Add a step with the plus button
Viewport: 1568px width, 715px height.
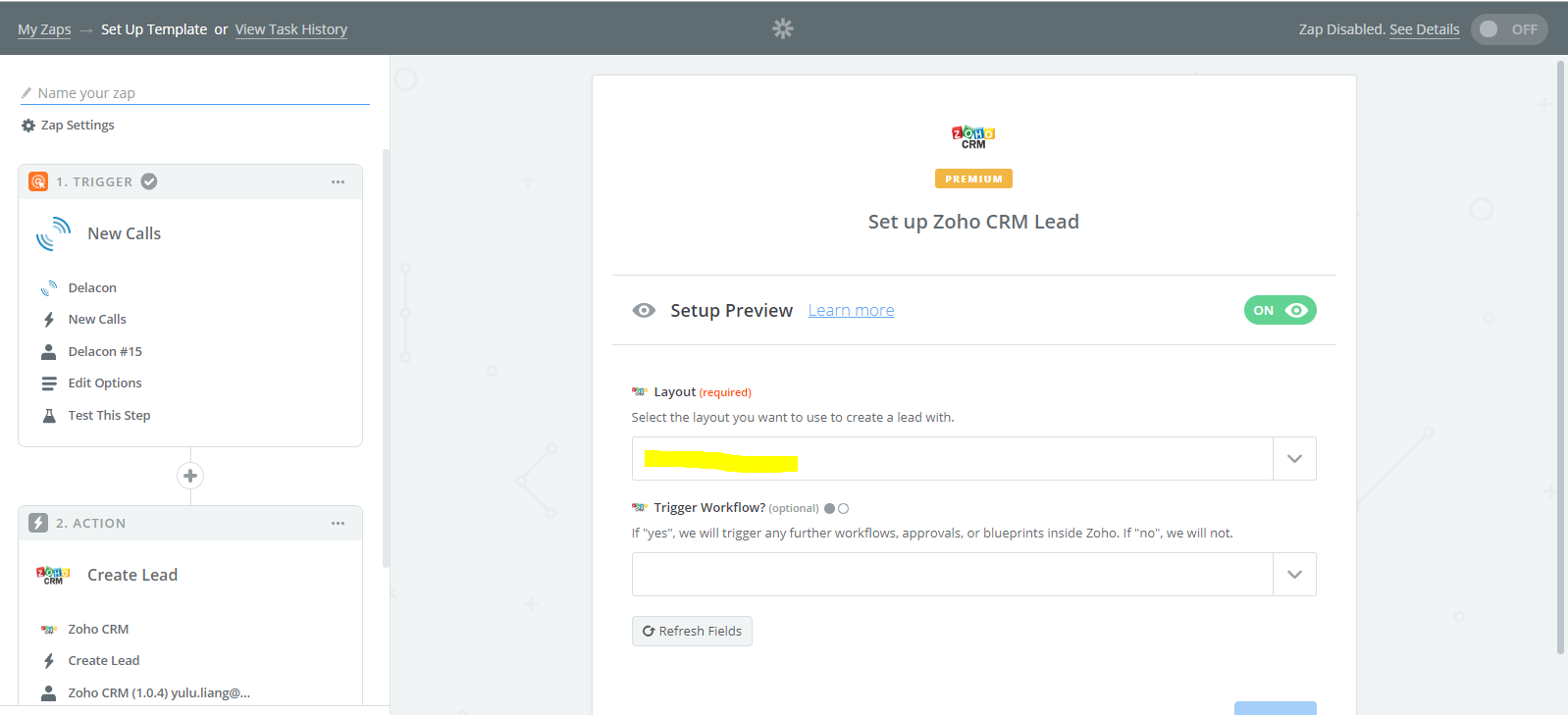click(x=190, y=476)
